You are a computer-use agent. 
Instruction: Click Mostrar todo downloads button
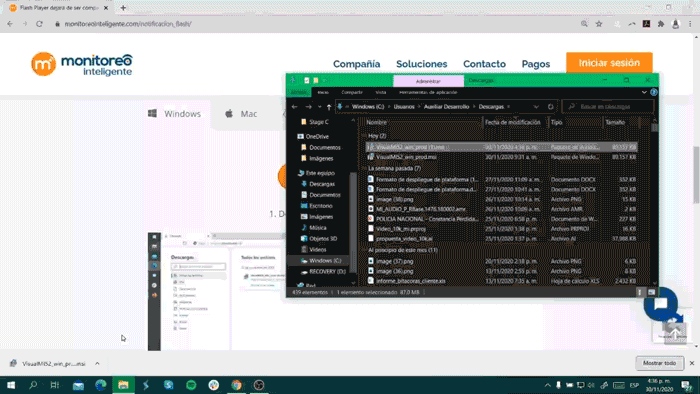659,363
